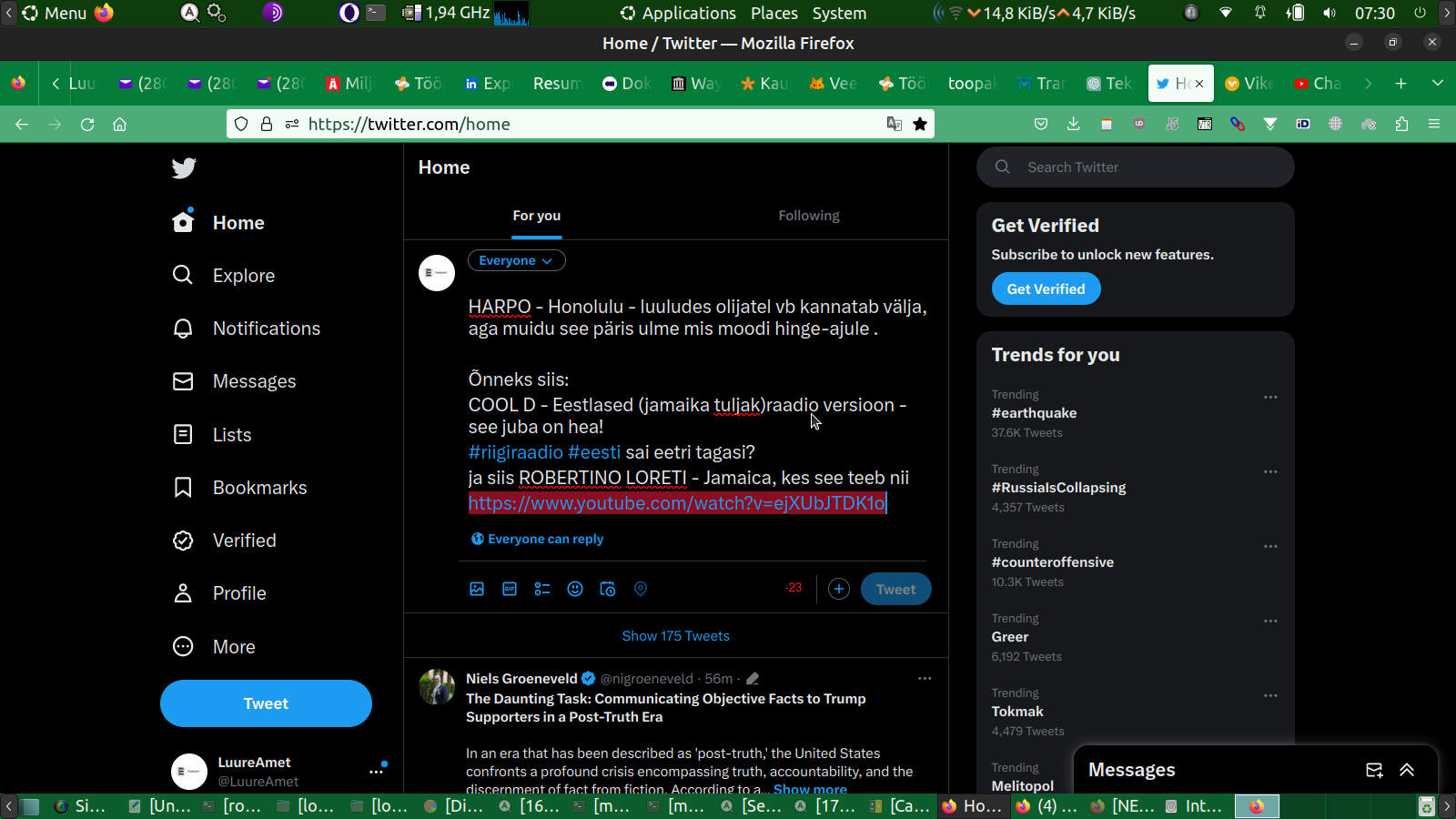Open the Firefox hamburger application menu

click(1434, 124)
